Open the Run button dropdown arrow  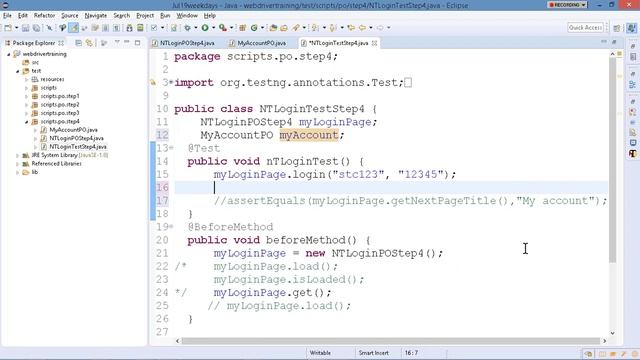(x=213, y=28)
